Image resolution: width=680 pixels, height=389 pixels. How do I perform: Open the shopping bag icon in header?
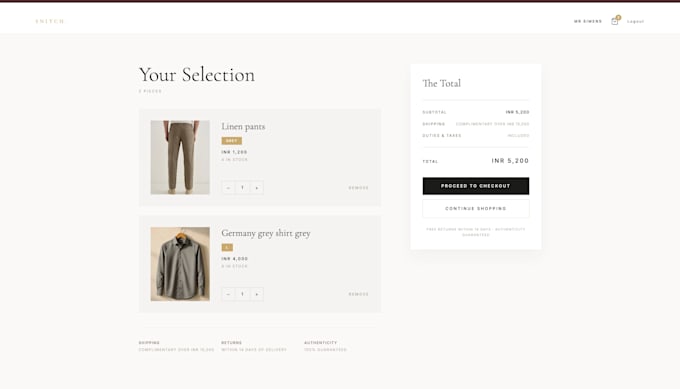[615, 21]
